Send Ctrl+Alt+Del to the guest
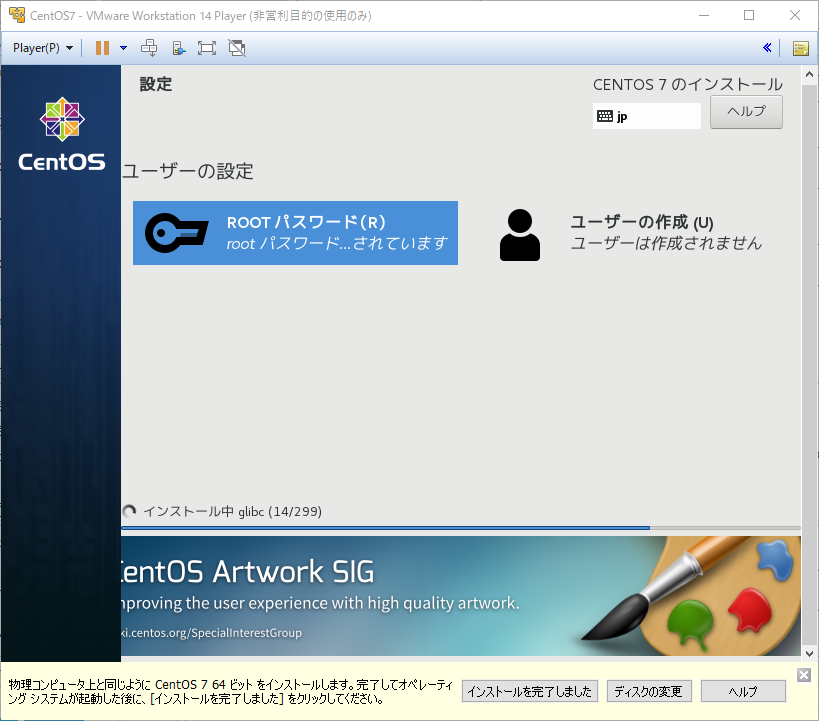 [148, 47]
